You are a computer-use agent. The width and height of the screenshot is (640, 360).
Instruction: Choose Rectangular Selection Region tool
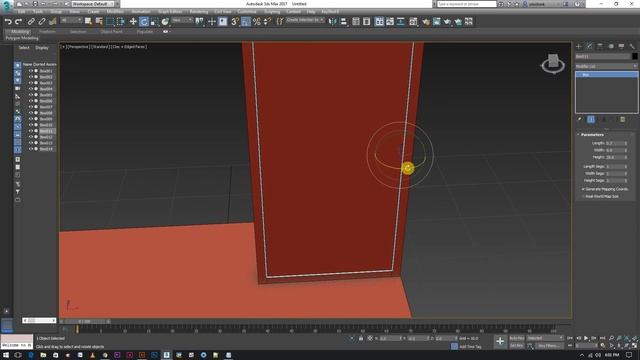(x=110, y=22)
